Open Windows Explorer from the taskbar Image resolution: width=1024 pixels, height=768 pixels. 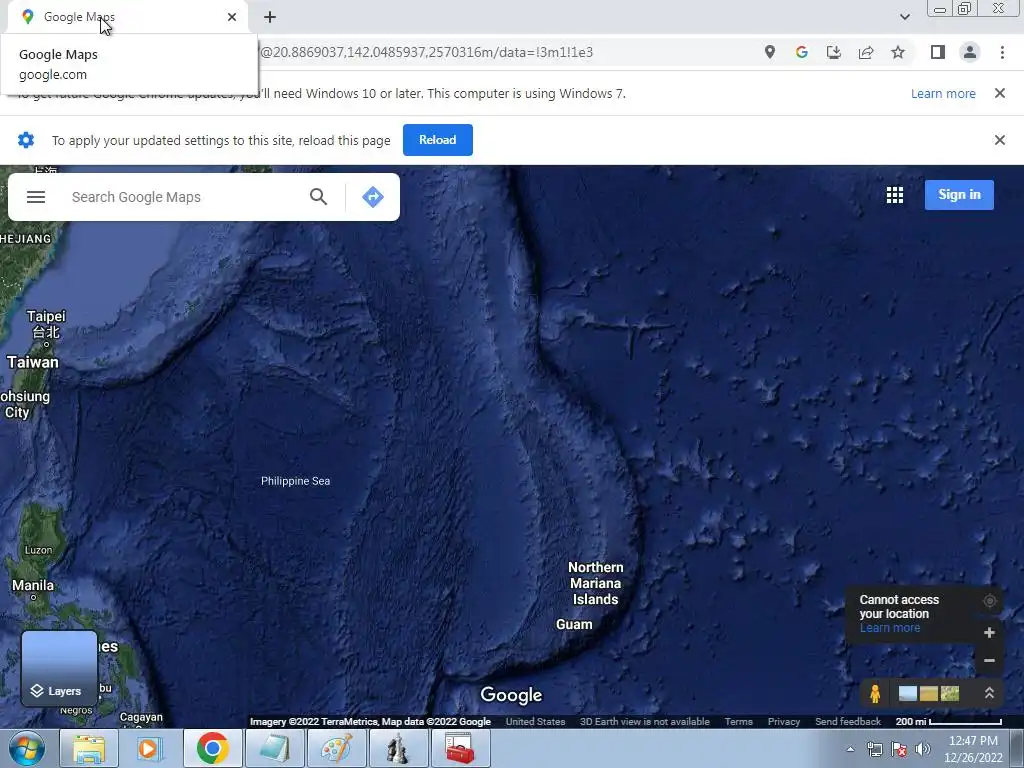click(88, 748)
